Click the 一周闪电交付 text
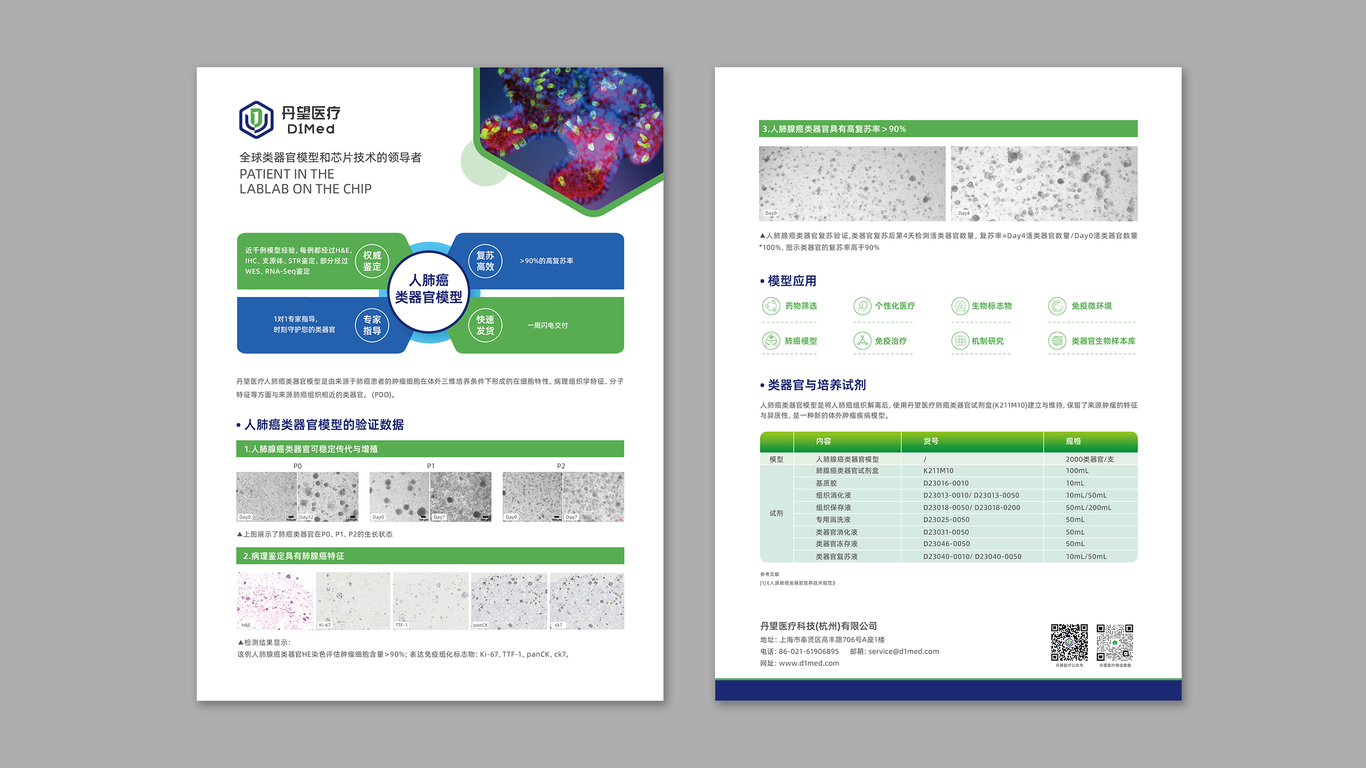Viewport: 1366px width, 768px height. coord(548,325)
